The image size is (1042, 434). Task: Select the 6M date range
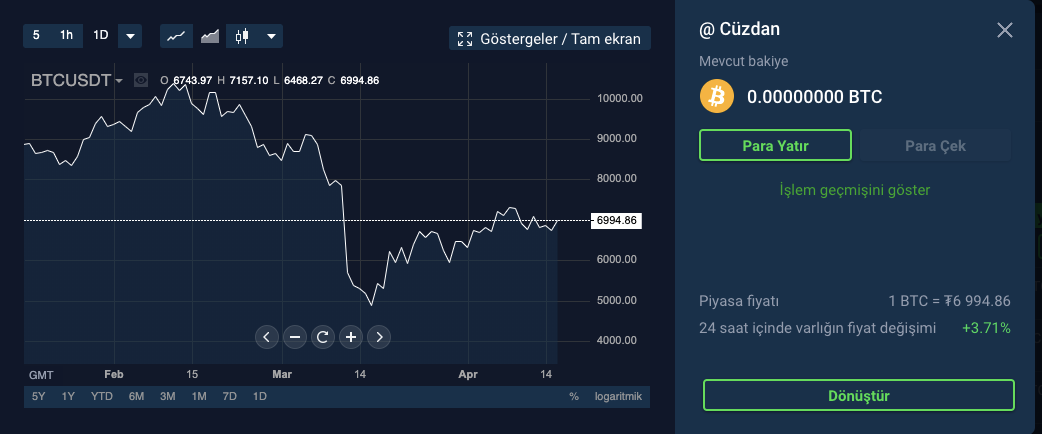click(x=136, y=397)
